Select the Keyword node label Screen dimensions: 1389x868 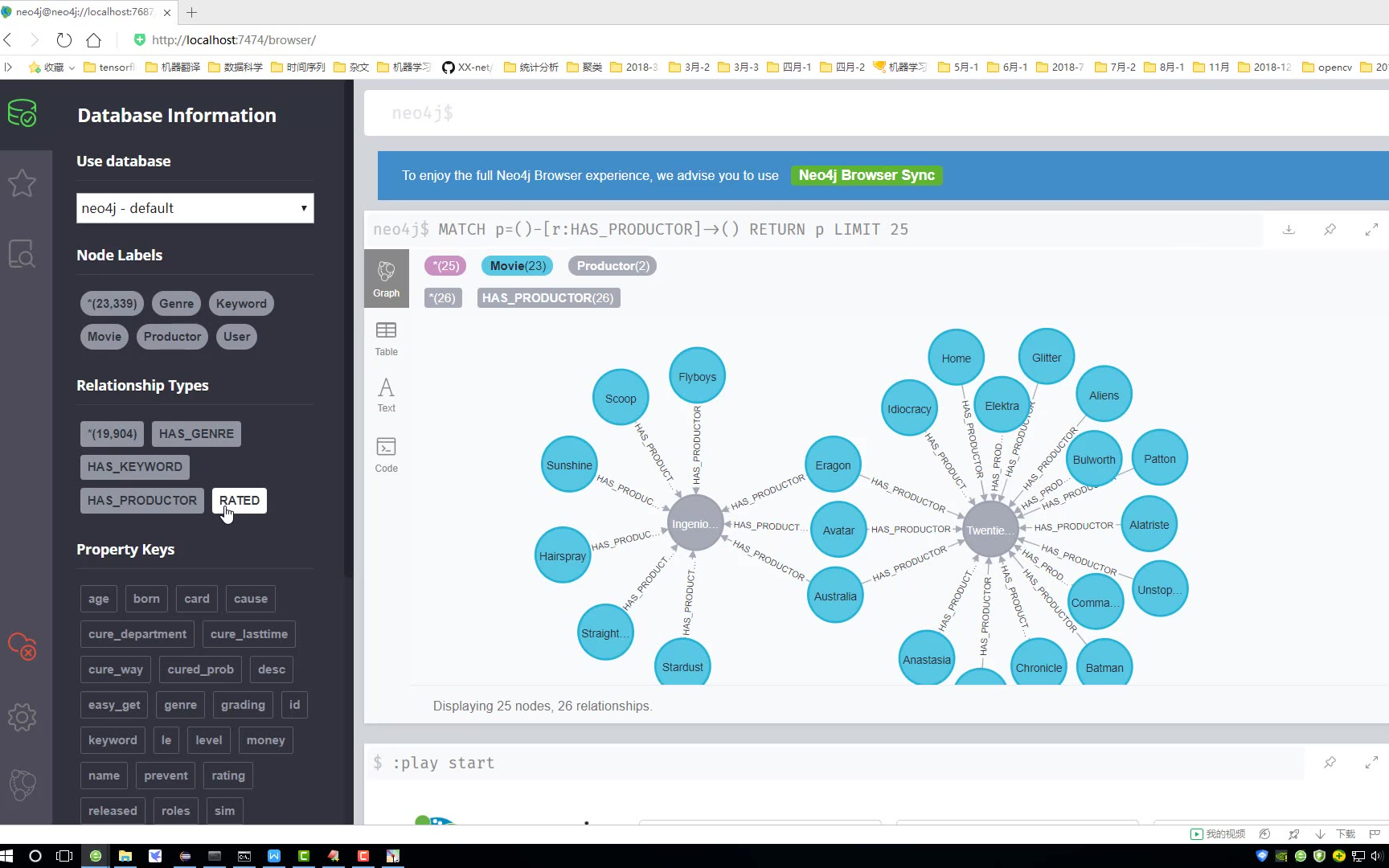point(241,303)
